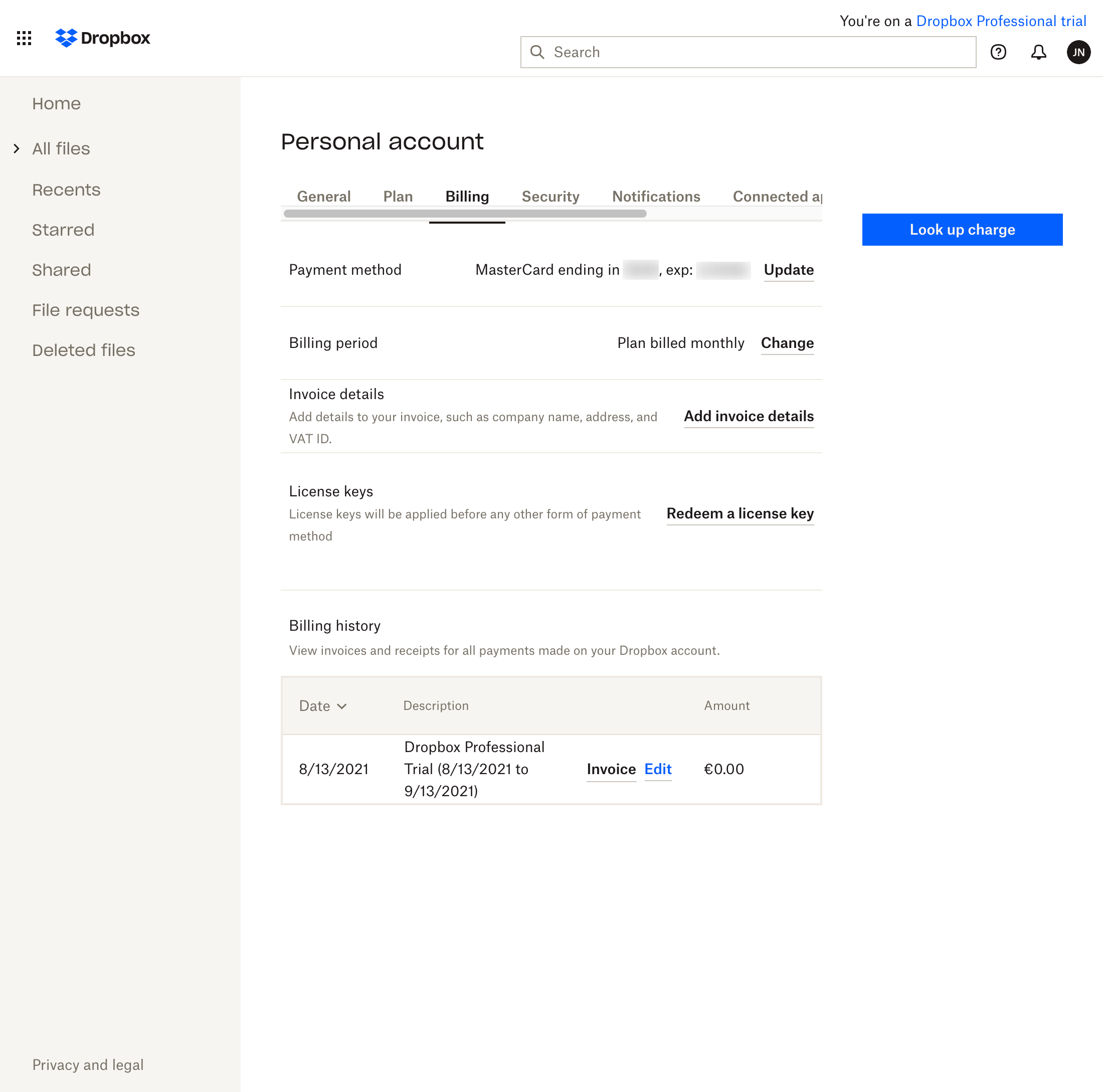Switch to the Plan tab
The width and height of the screenshot is (1103, 1092).
tap(398, 197)
